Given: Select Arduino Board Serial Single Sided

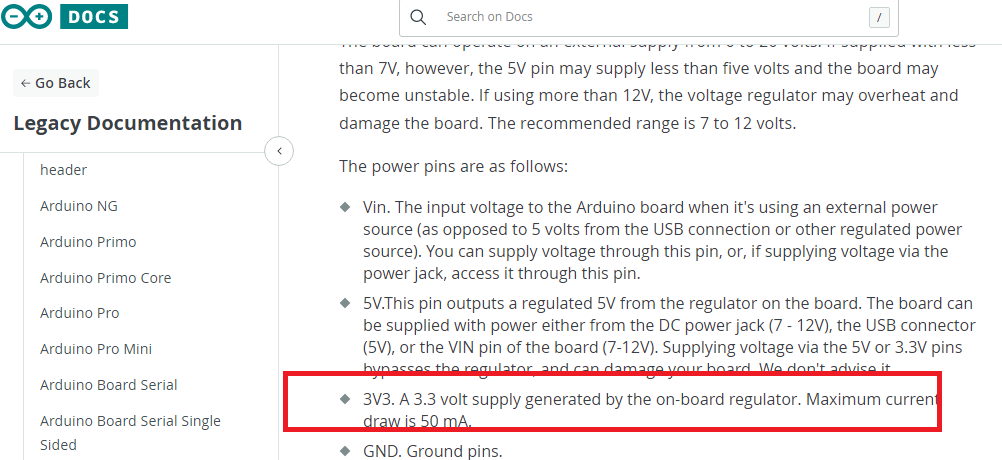Looking at the screenshot, I should pyautogui.click(x=130, y=433).
